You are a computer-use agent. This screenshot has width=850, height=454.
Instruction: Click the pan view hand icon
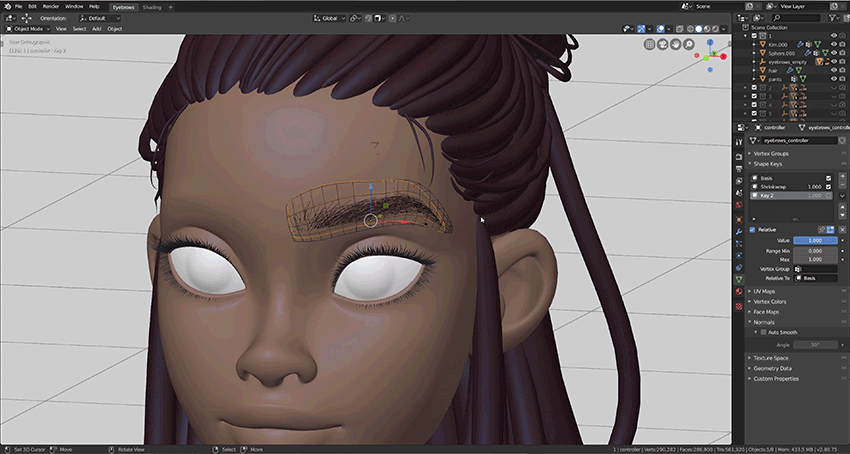pos(675,44)
